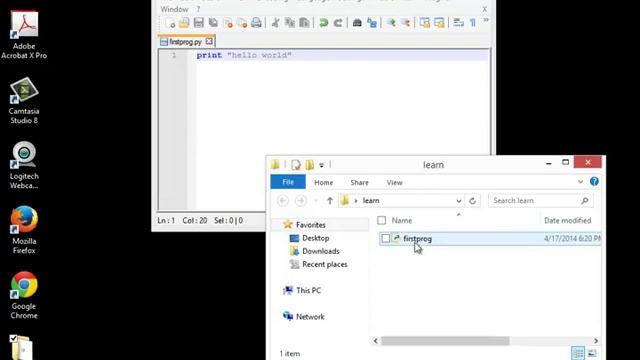Screen dimensions: 640x360
Task: Click the Cut scissors icon in Notepad++
Action: point(276,23)
